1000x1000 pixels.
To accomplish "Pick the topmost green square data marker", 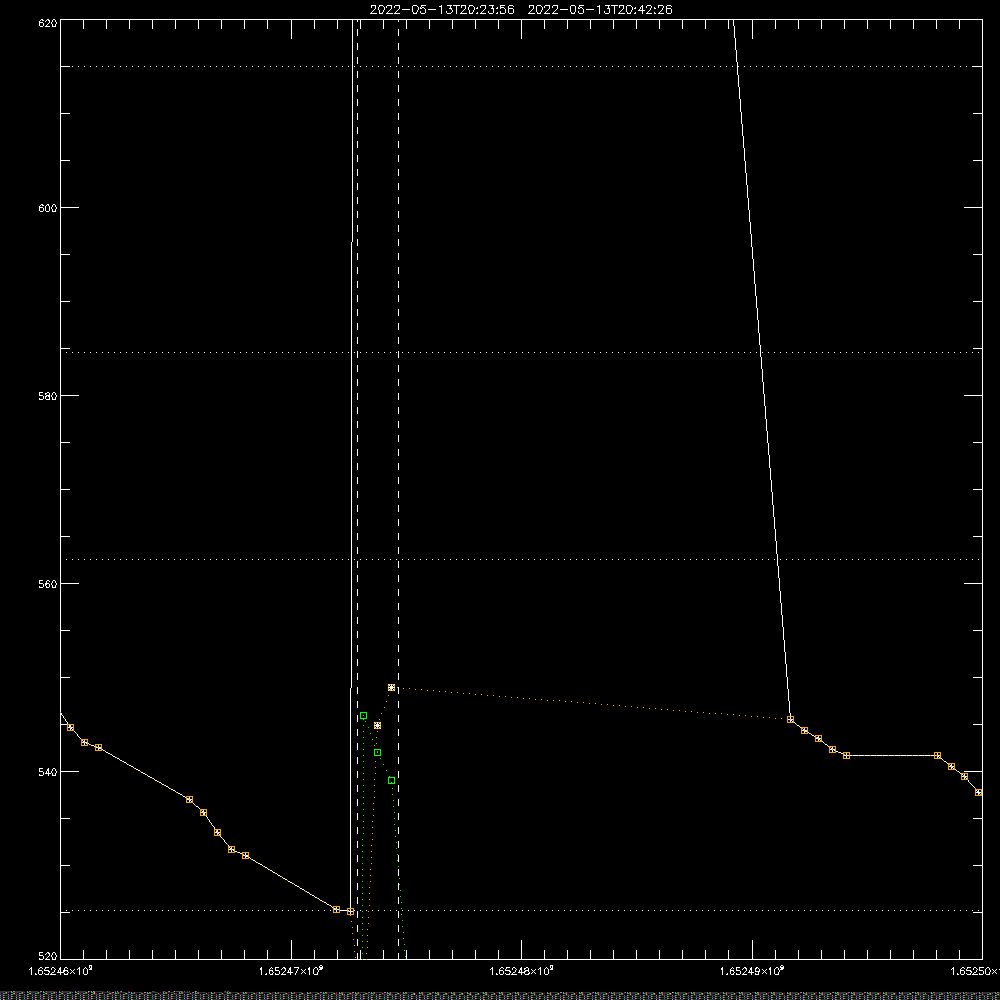I will pos(364,716).
